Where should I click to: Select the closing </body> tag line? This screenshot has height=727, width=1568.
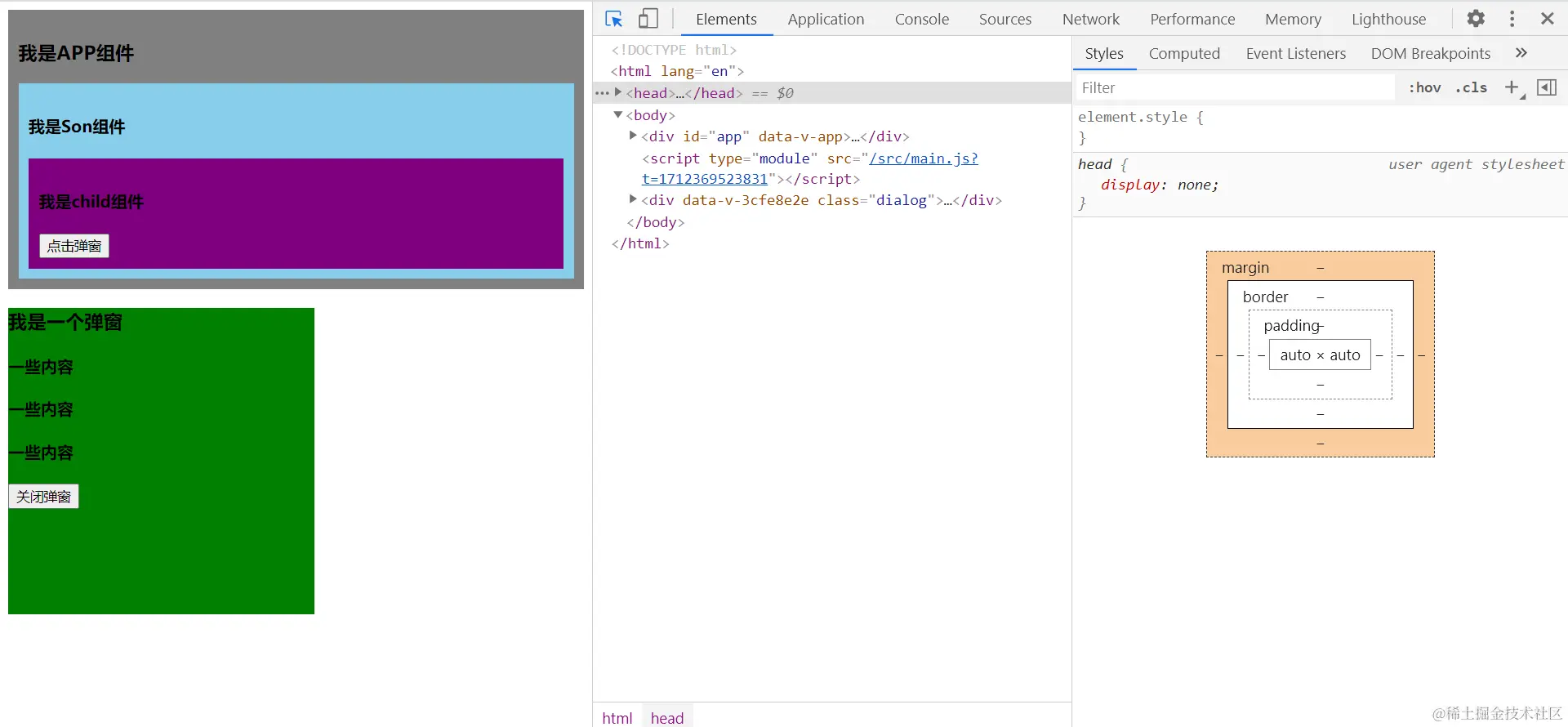pyautogui.click(x=655, y=222)
